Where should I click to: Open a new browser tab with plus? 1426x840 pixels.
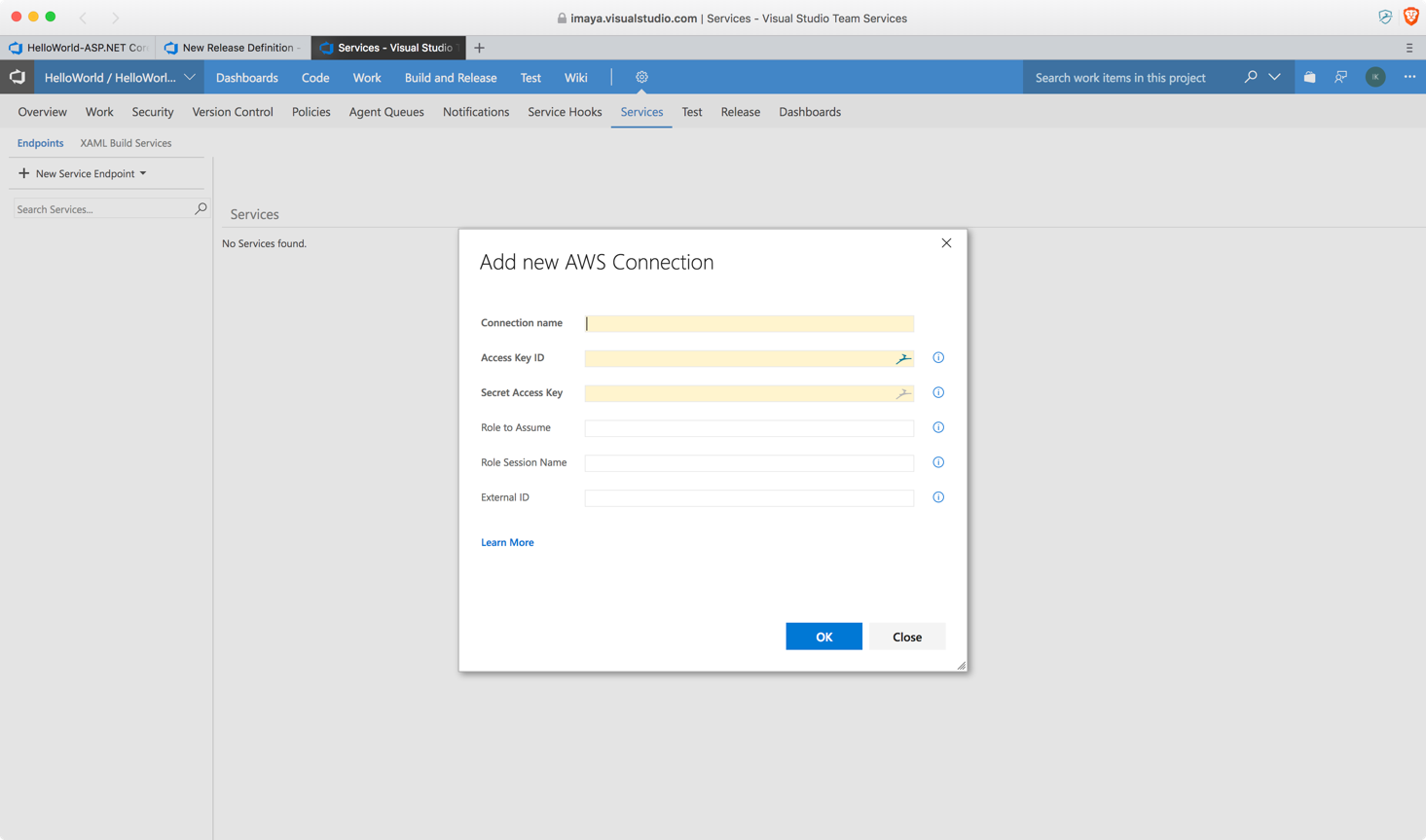479,48
